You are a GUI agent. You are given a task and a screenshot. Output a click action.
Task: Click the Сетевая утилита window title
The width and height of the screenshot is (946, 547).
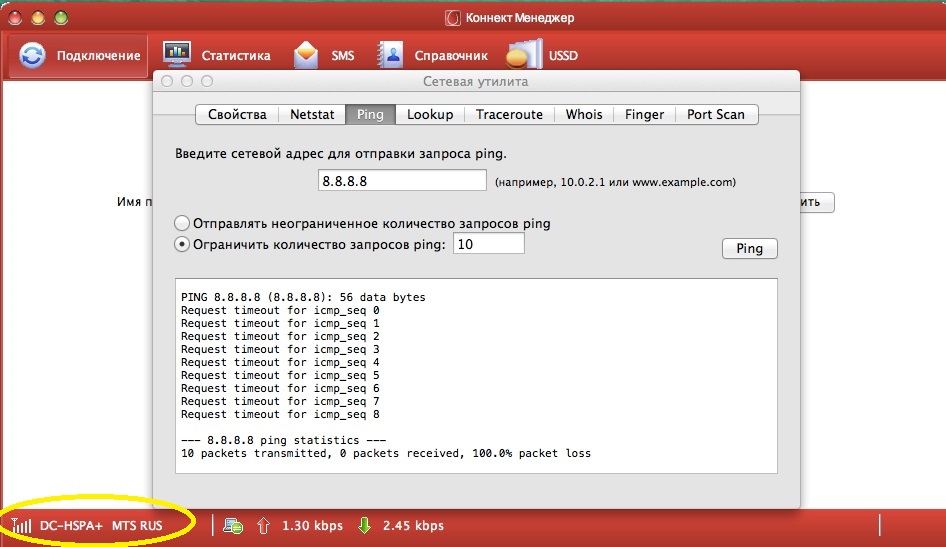coord(475,81)
